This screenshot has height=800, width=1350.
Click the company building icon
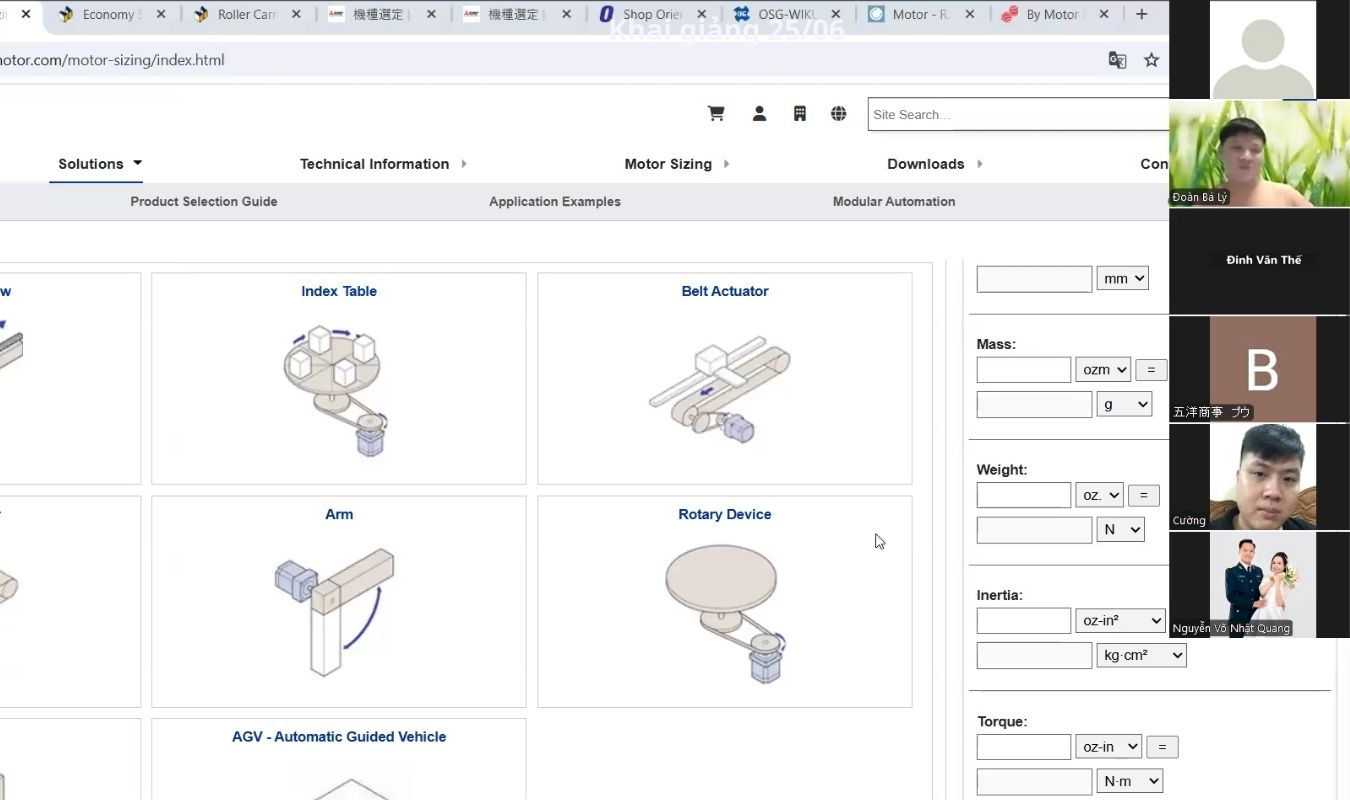[799, 114]
